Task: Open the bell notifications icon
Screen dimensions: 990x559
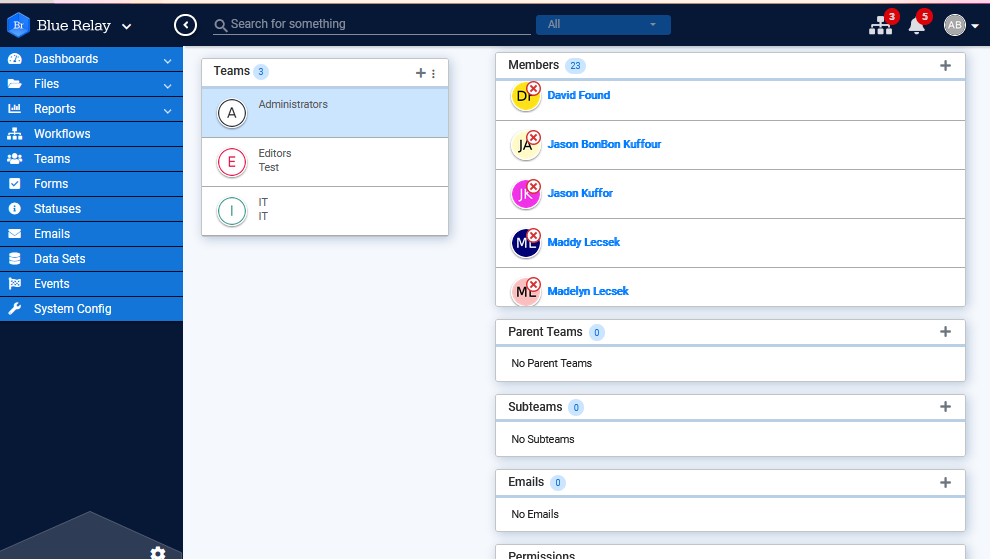Action: pyautogui.click(x=916, y=25)
